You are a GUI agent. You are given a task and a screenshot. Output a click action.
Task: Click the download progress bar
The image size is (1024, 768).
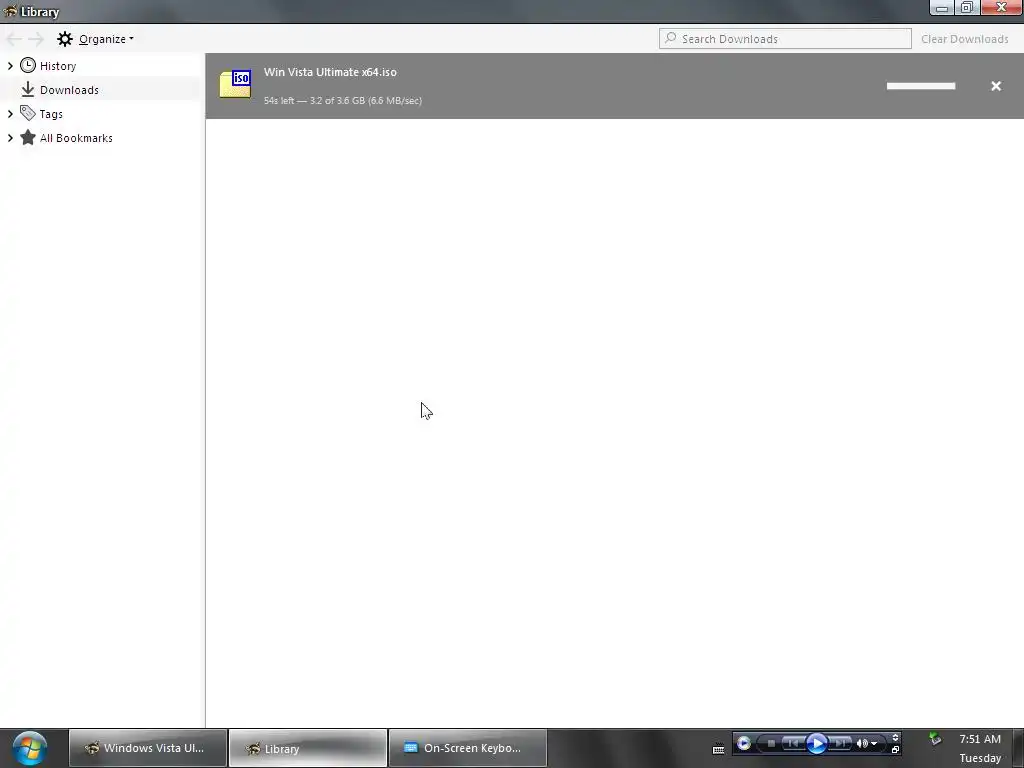[x=921, y=86]
